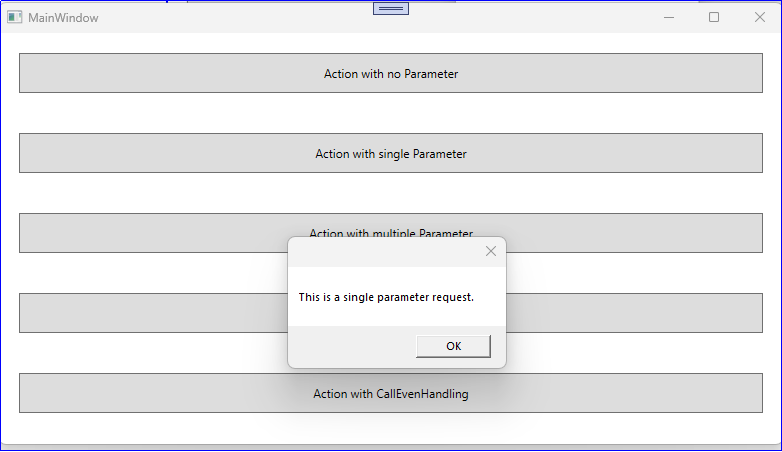Click white gap between first two action buttons
Viewport: 782px width, 452px height.
tap(391, 113)
